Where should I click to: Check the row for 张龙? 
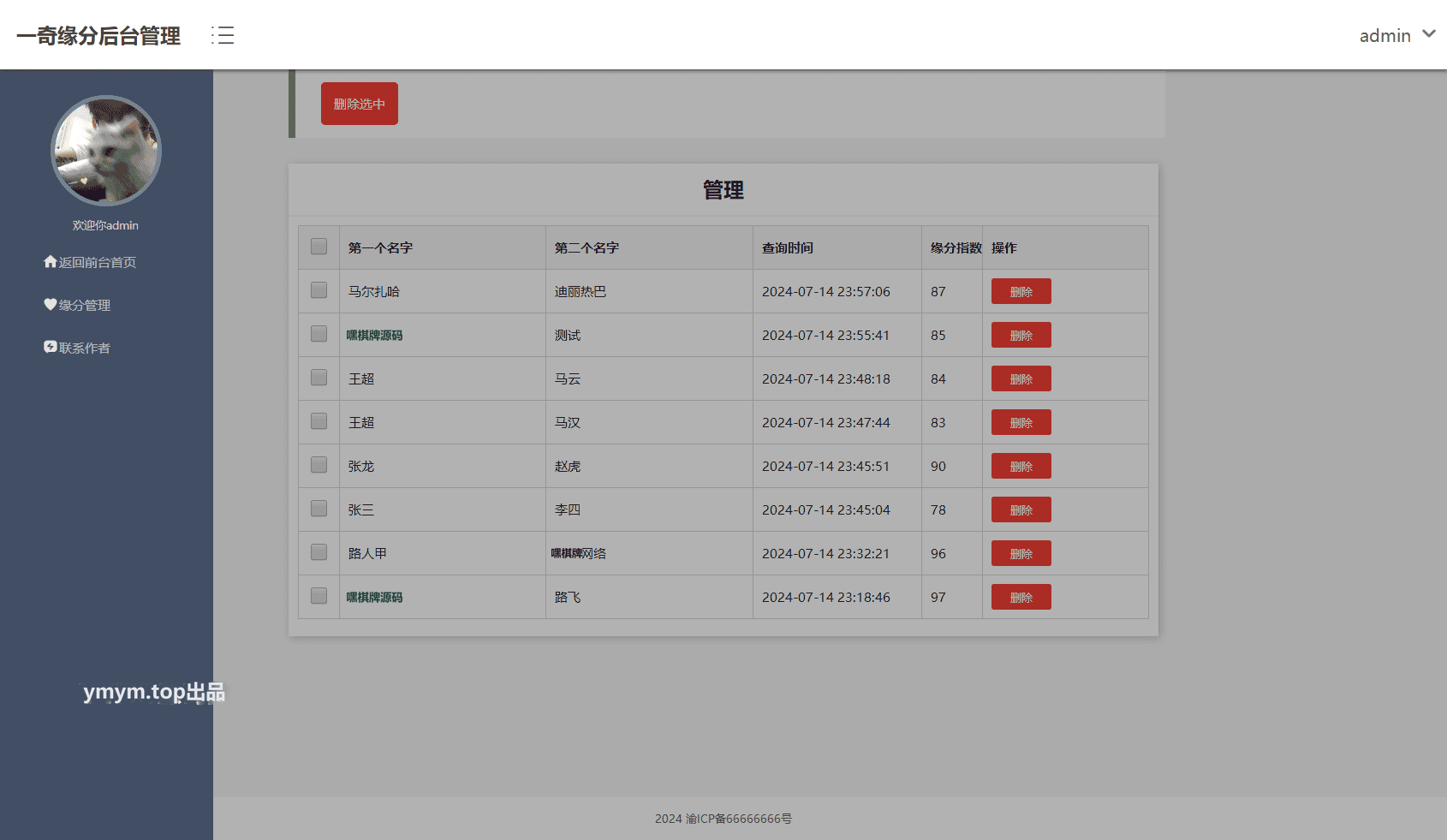pos(319,465)
